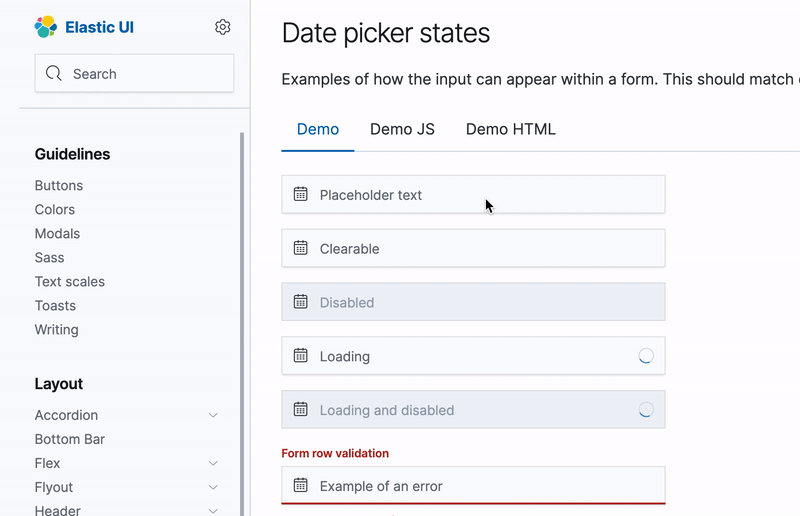
Task: Click calendar icon in Clearable field
Action: pos(300,248)
